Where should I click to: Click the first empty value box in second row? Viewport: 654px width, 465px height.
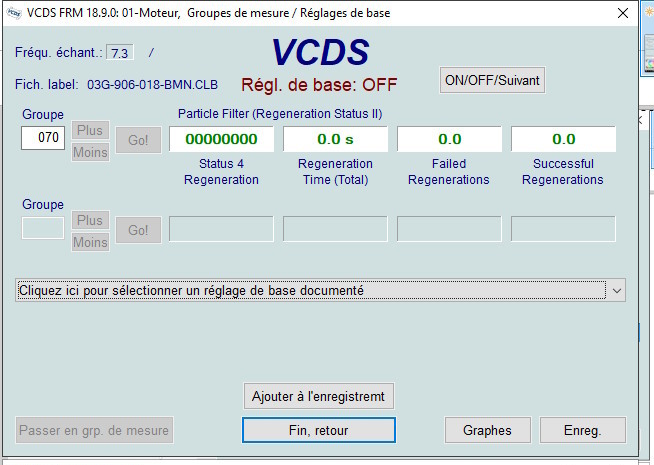click(221, 229)
